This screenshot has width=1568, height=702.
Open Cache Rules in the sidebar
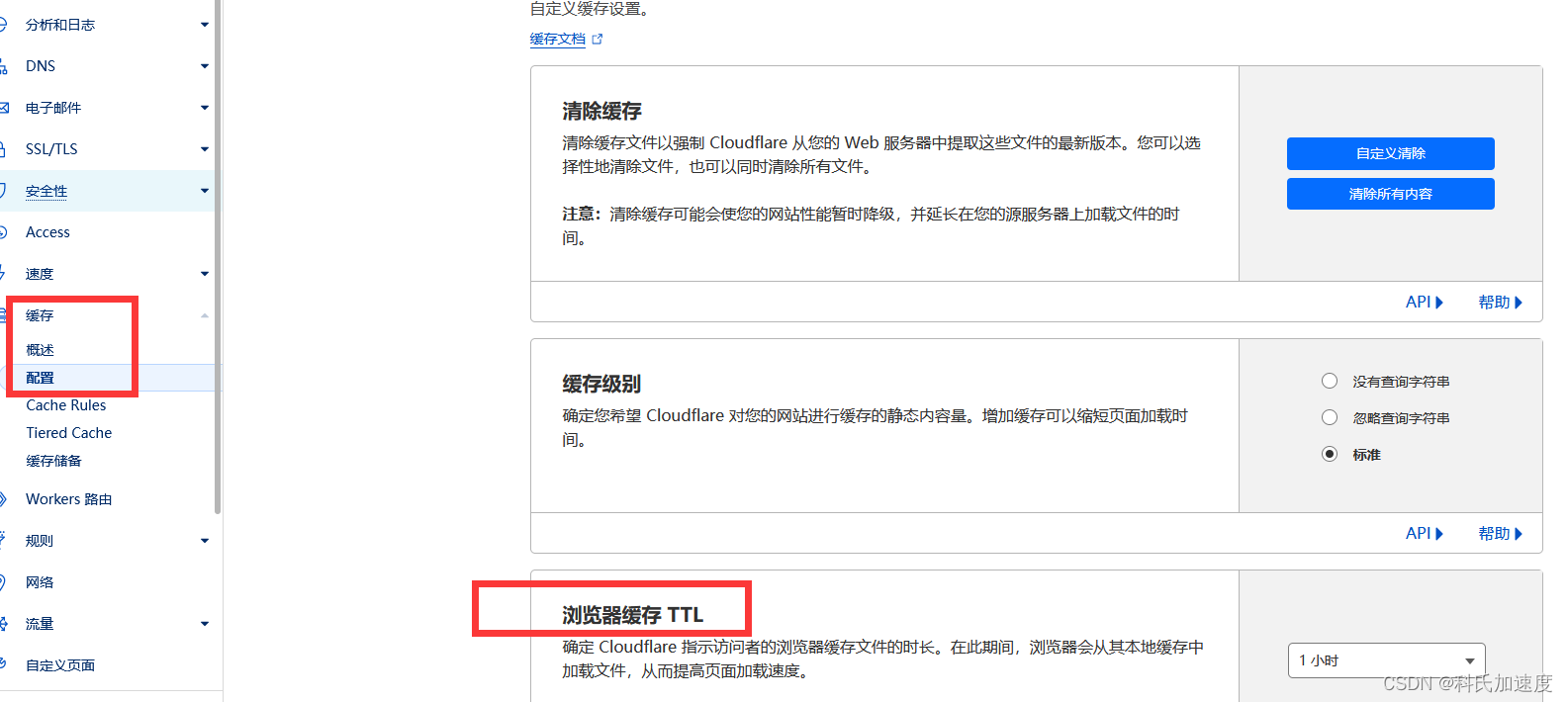(65, 405)
